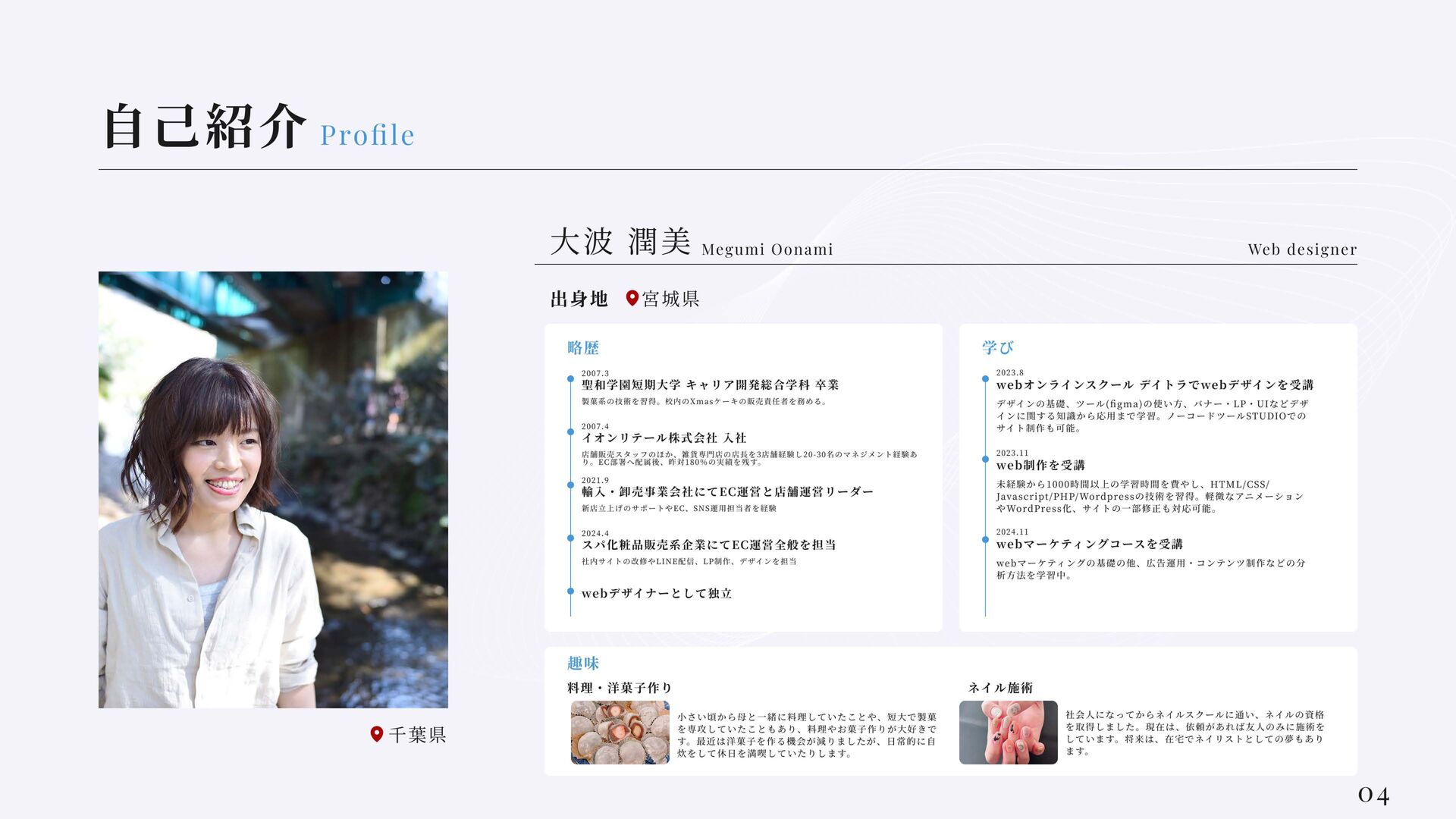Click the description starting 未経験から1000時間以上
Screen dimensions: 1456x819
coord(1150,497)
